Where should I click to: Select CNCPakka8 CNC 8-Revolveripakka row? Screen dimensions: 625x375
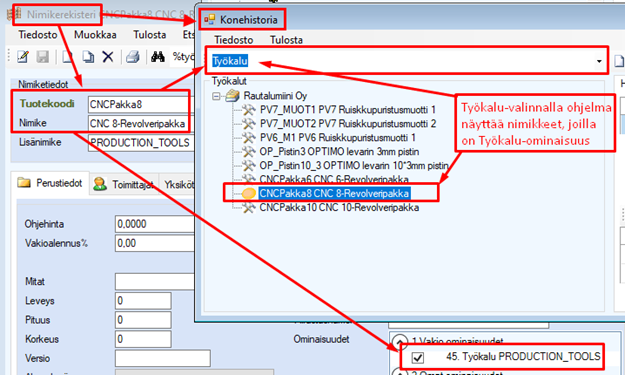pos(334,193)
